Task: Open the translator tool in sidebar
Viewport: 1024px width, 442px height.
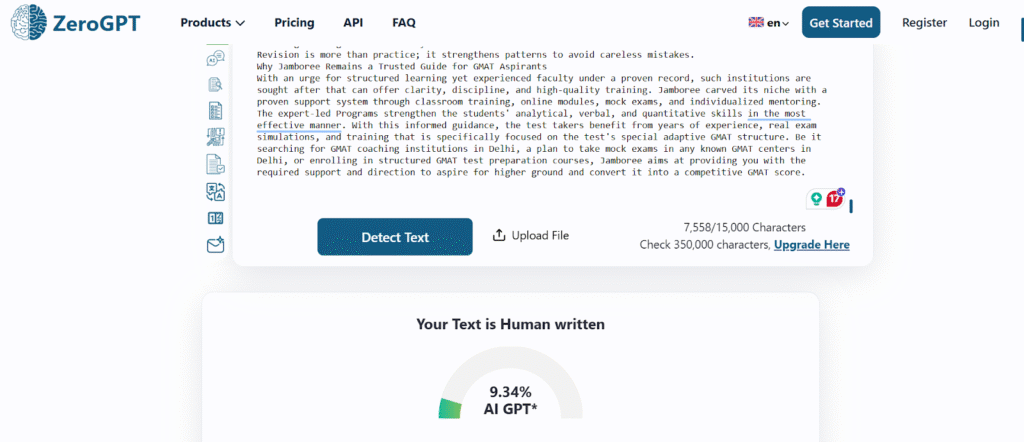Action: [215, 191]
